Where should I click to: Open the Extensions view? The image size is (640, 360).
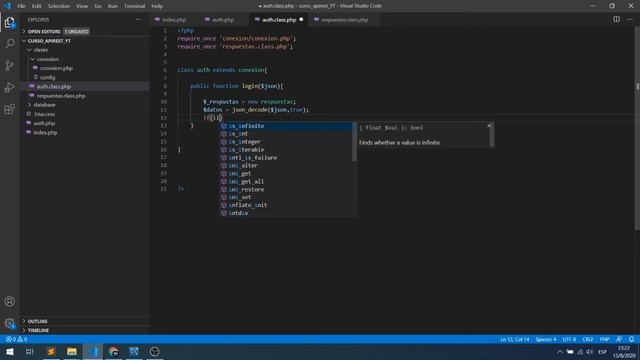(x=9, y=109)
